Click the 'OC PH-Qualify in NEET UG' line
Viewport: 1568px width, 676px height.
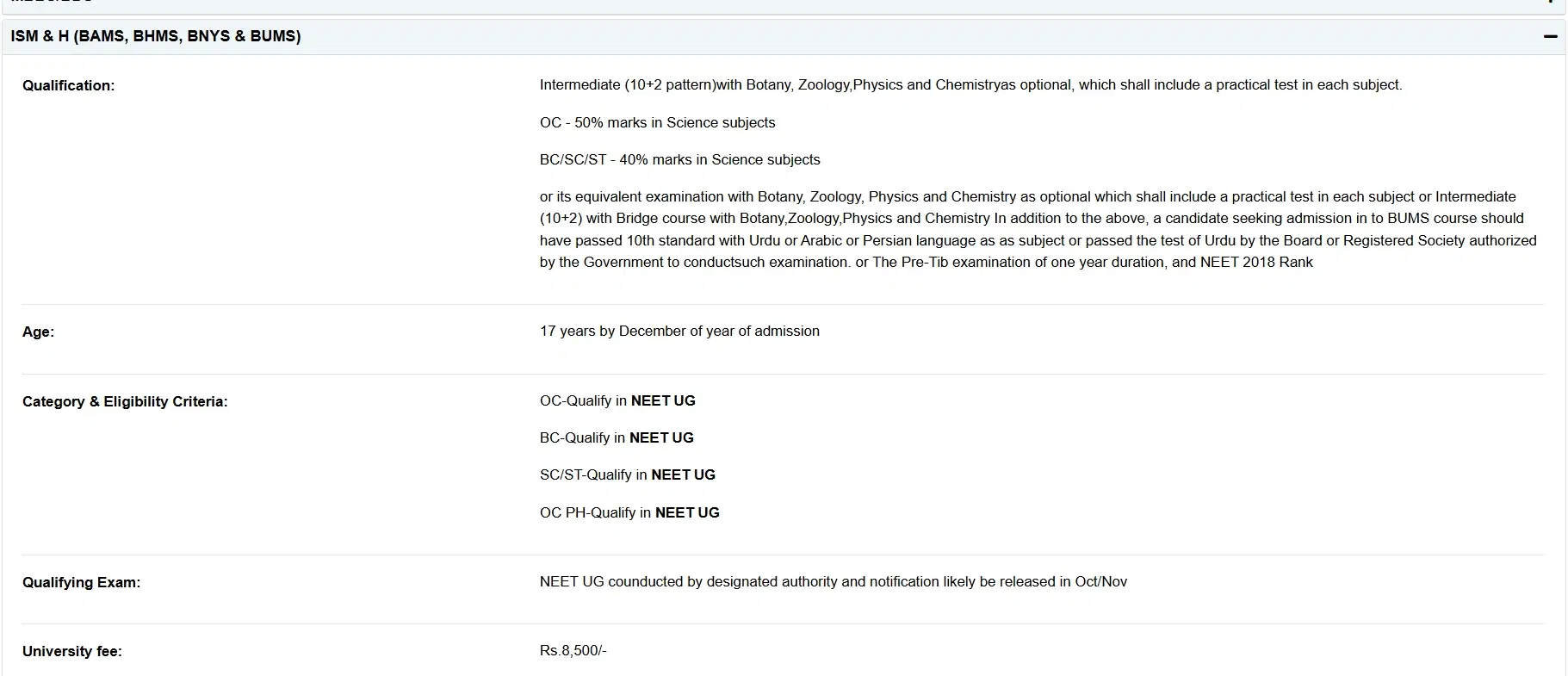[x=629, y=512]
